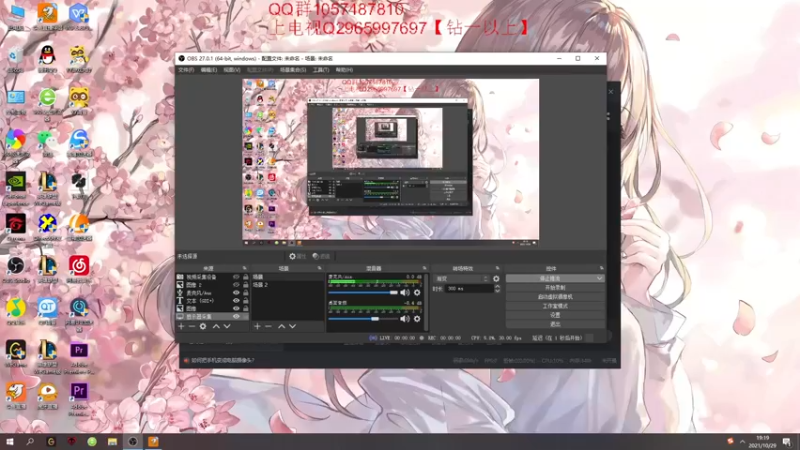Click the Stop Streaming button
The width and height of the screenshot is (800, 450).
[550, 278]
